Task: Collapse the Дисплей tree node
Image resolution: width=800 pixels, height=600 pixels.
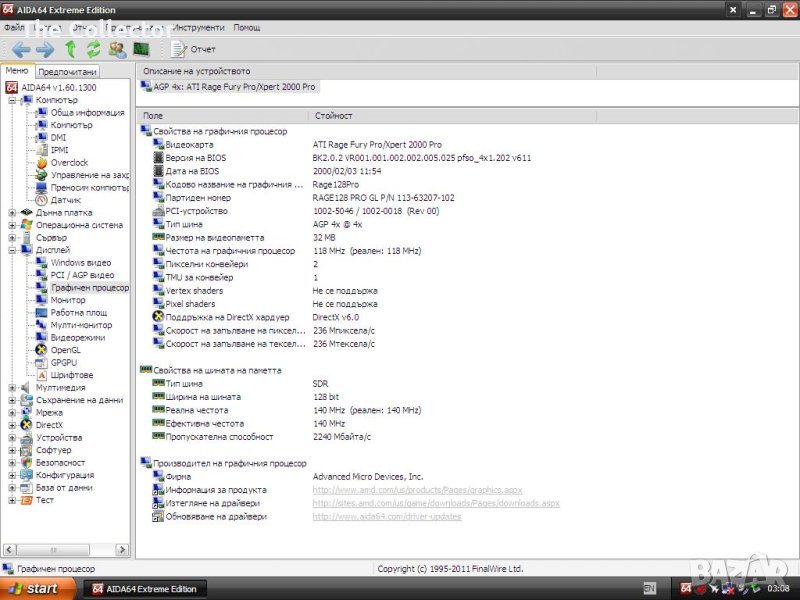Action: click(12, 250)
